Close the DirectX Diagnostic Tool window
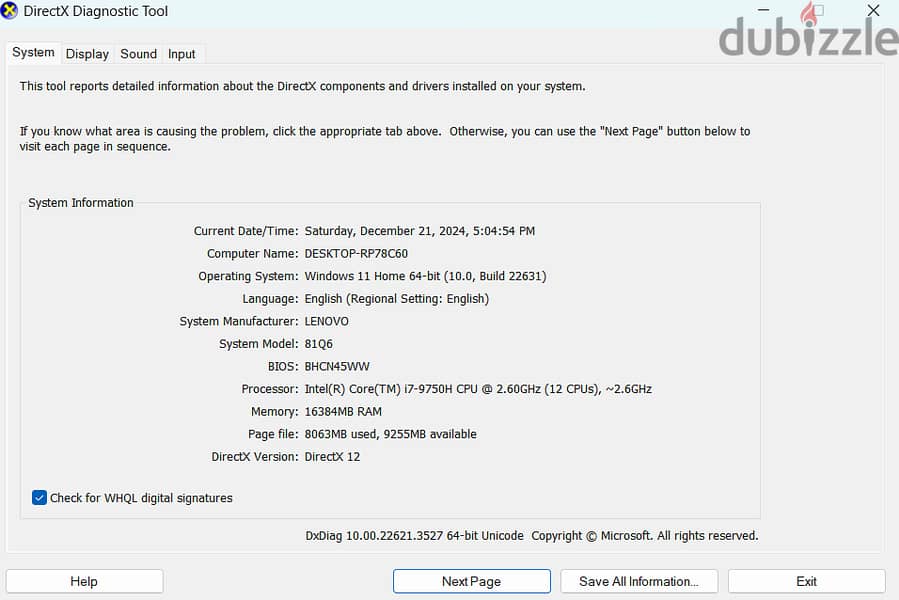Viewport: 899px width, 600px height. [872, 11]
